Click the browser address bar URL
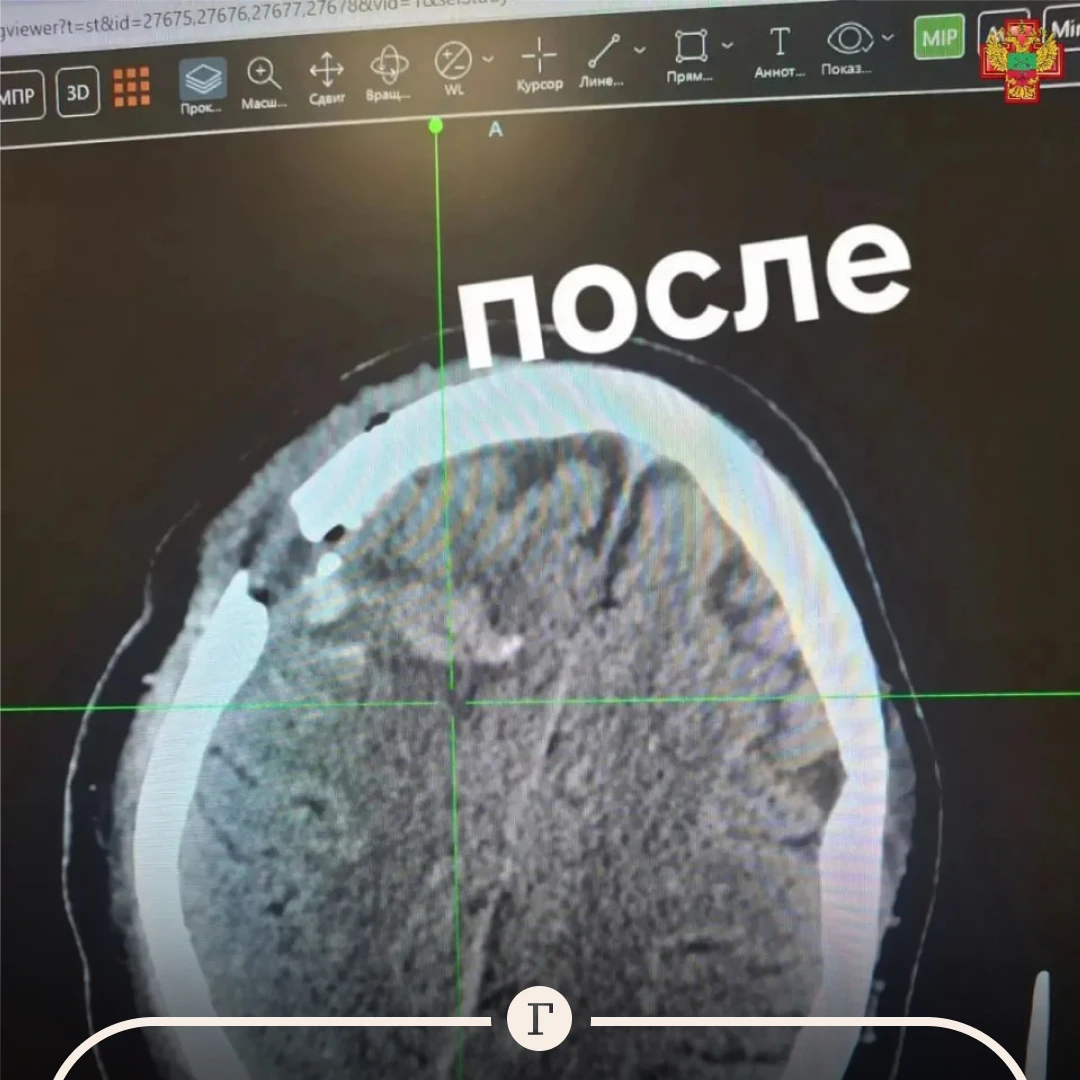This screenshot has height=1080, width=1080. (255, 17)
